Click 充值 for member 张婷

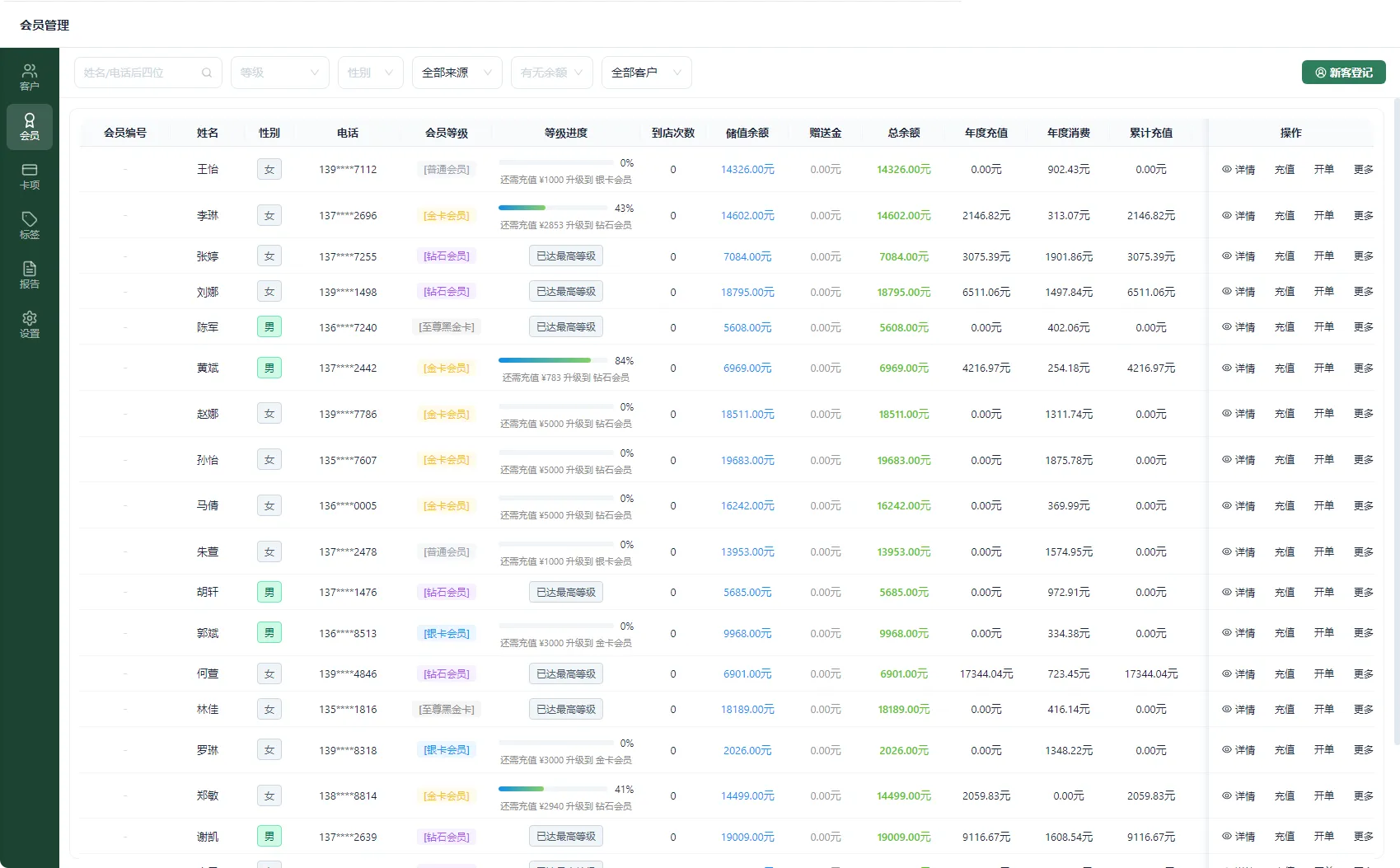pos(1285,256)
